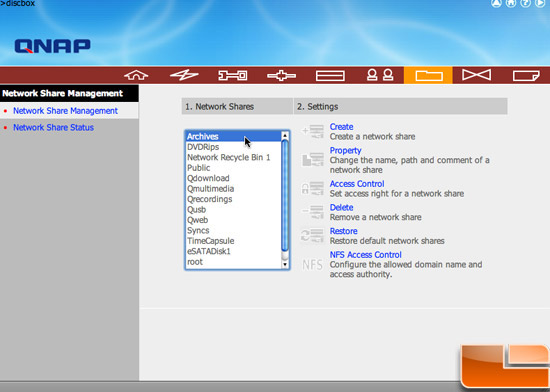Click the top-right home round icon
This screenshot has height=392, width=550.
coord(511,3)
